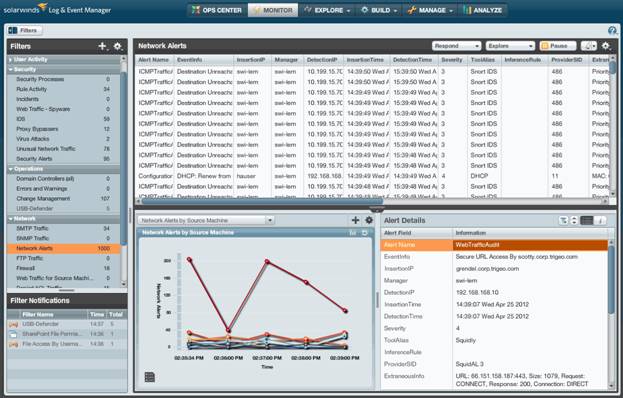Sort by the Severity column header

(x=452, y=60)
